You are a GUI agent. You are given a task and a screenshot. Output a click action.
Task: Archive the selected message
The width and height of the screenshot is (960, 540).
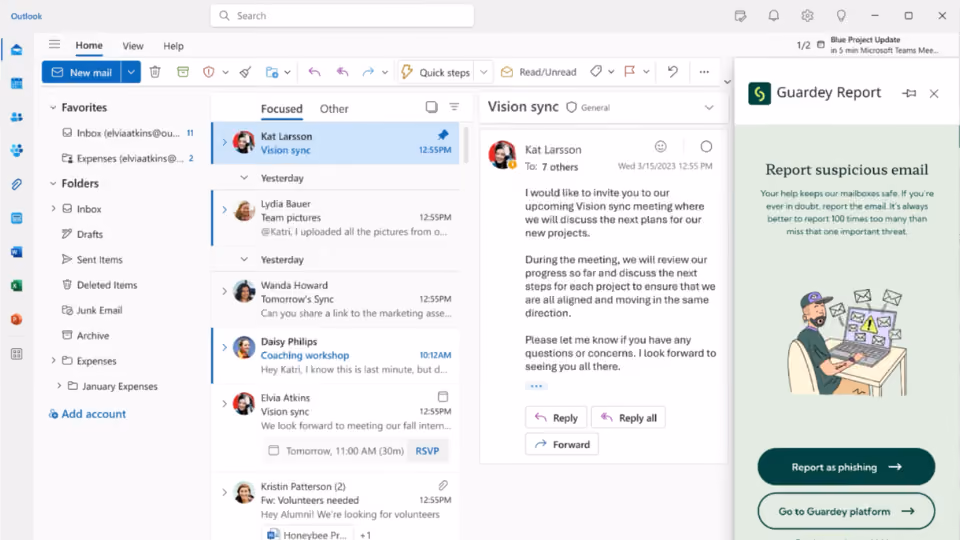click(182, 72)
